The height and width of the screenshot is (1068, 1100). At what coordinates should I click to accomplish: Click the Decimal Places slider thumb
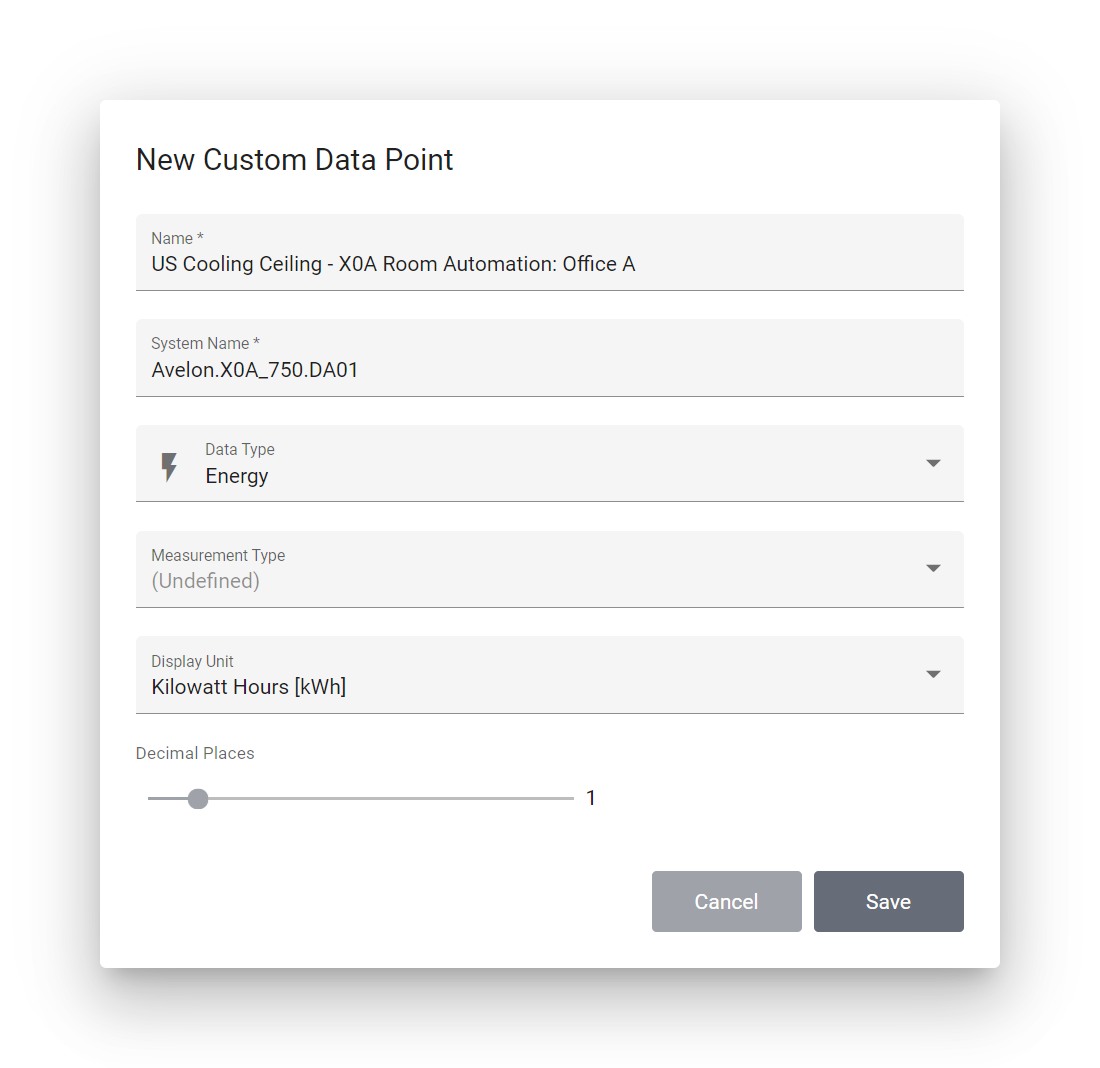(198, 799)
